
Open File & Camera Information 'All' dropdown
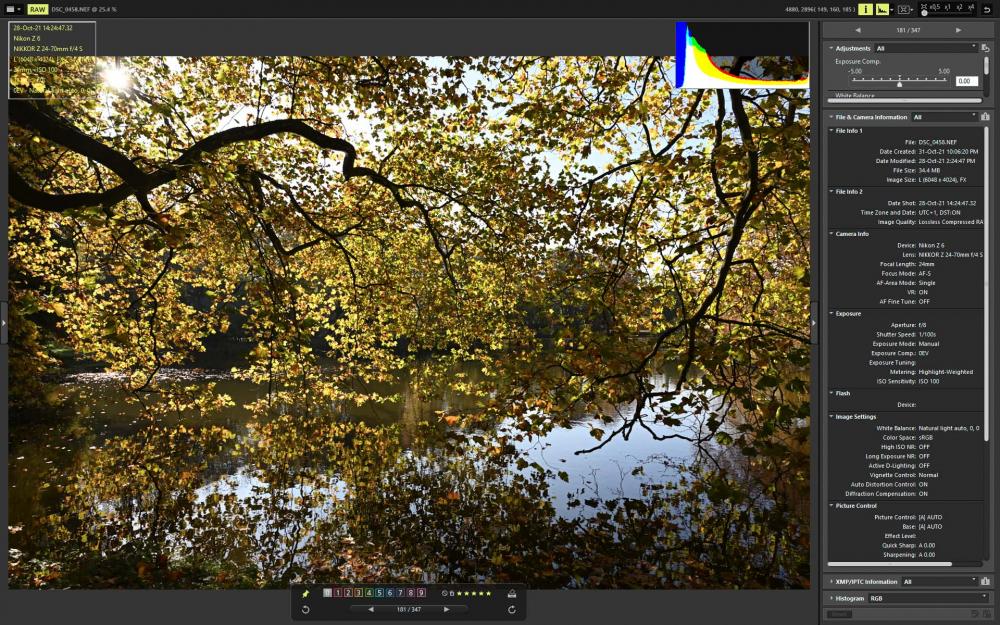pos(945,117)
